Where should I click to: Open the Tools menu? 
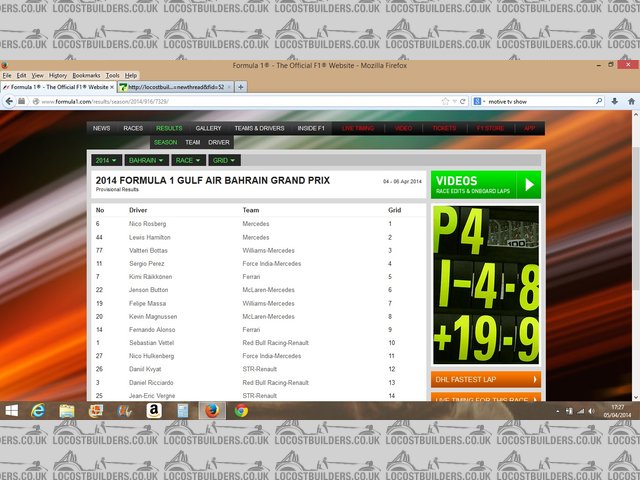[x=112, y=76]
